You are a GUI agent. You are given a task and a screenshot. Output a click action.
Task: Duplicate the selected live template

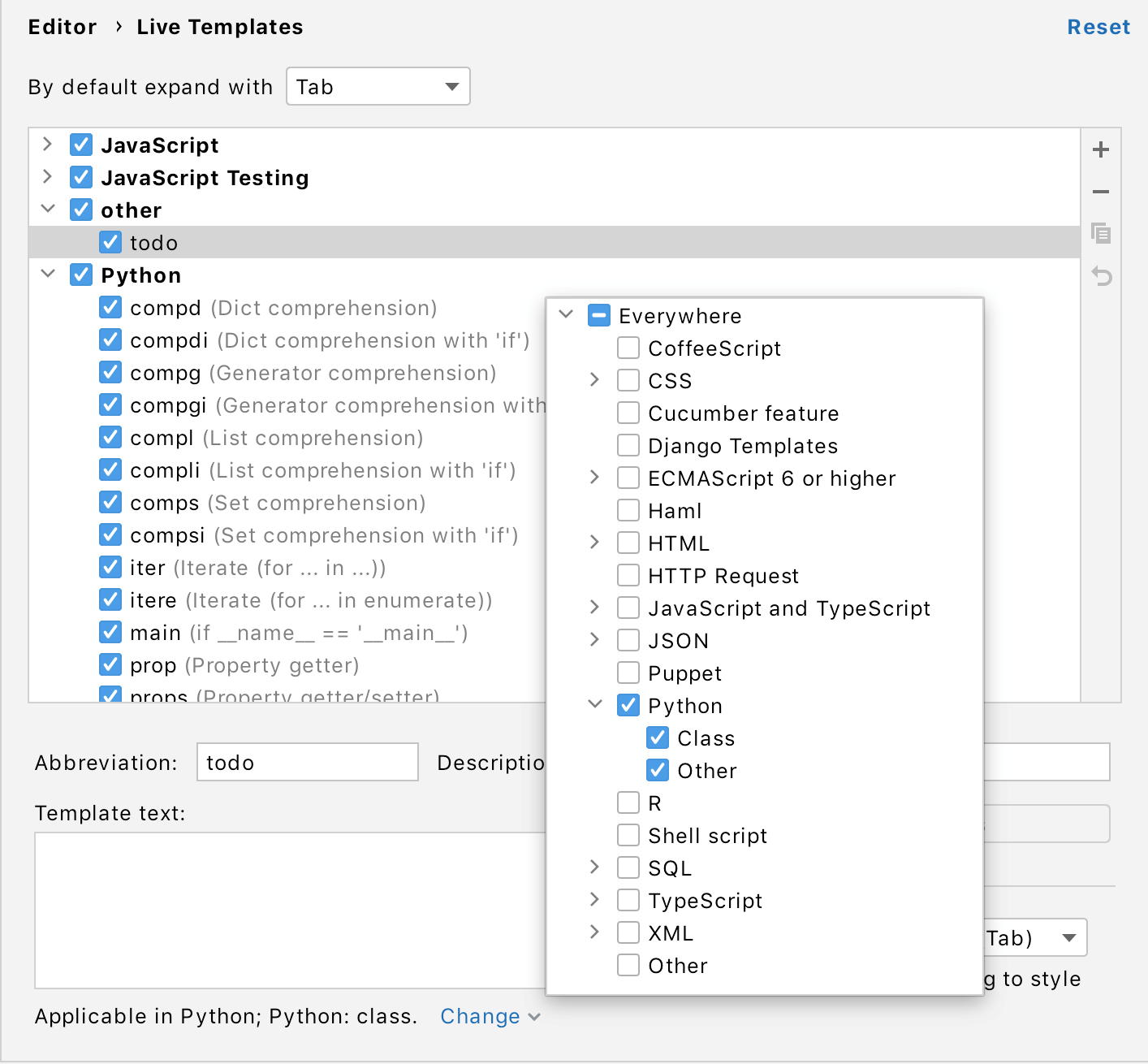pos(1101,234)
